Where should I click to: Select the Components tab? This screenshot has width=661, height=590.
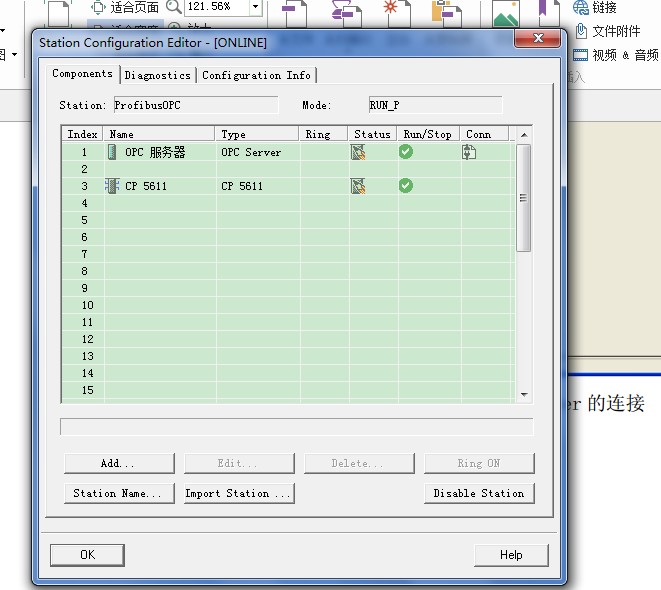83,74
